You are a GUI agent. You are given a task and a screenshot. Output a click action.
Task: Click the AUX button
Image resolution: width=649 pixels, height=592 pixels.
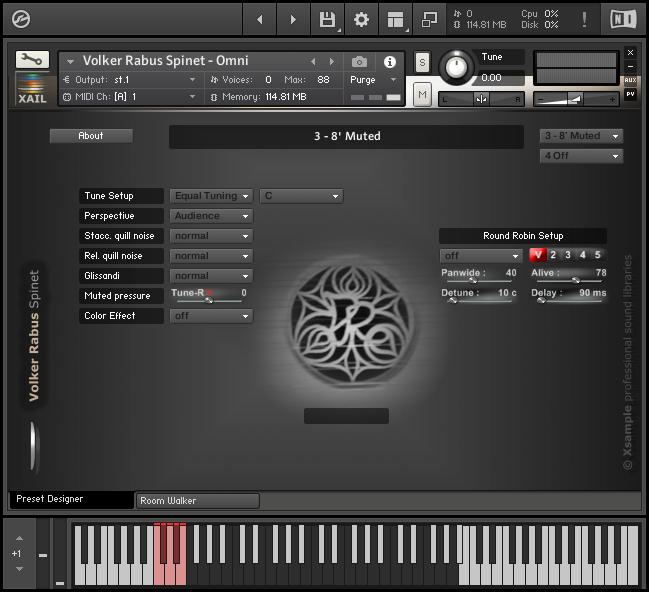[630, 80]
